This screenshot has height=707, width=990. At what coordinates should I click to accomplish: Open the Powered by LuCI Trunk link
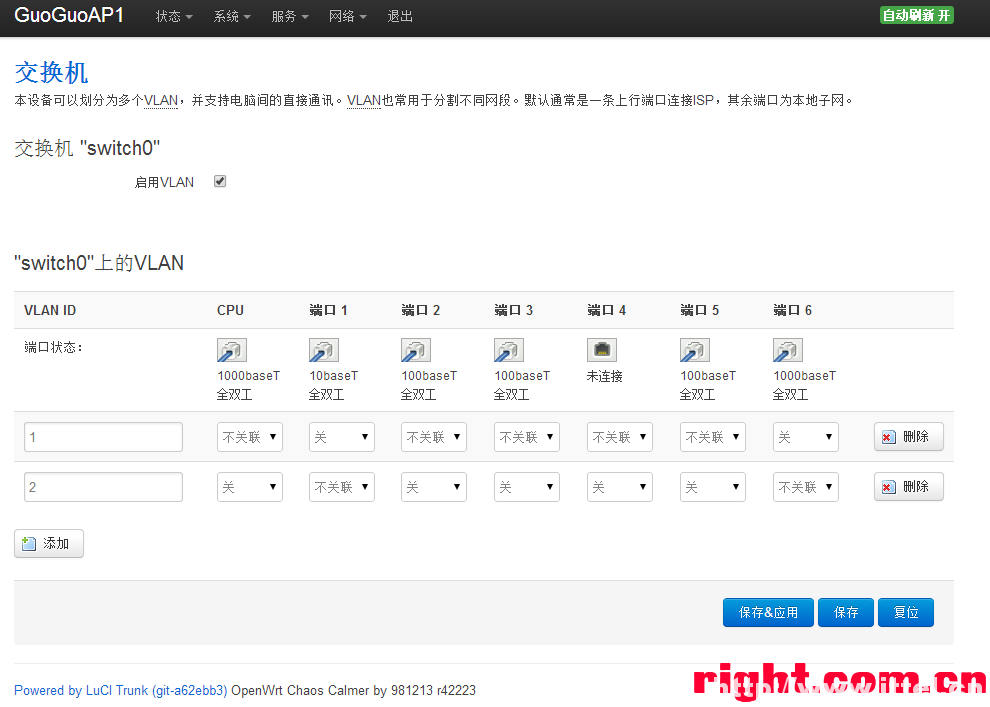(121, 691)
